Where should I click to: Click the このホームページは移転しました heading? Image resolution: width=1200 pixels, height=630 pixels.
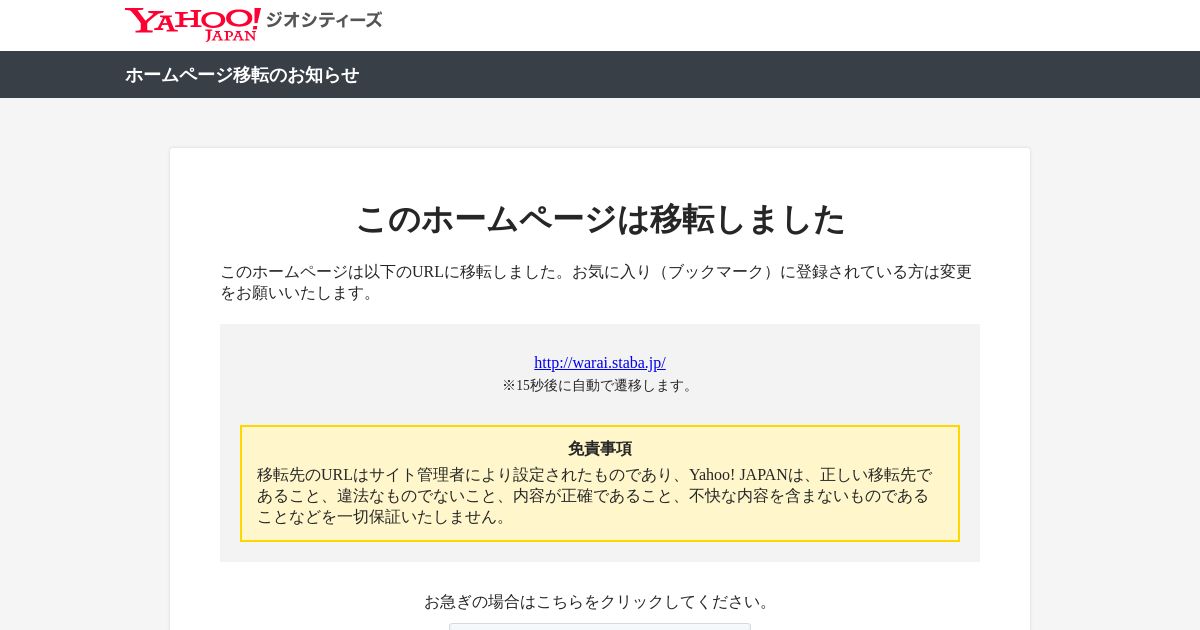point(600,219)
